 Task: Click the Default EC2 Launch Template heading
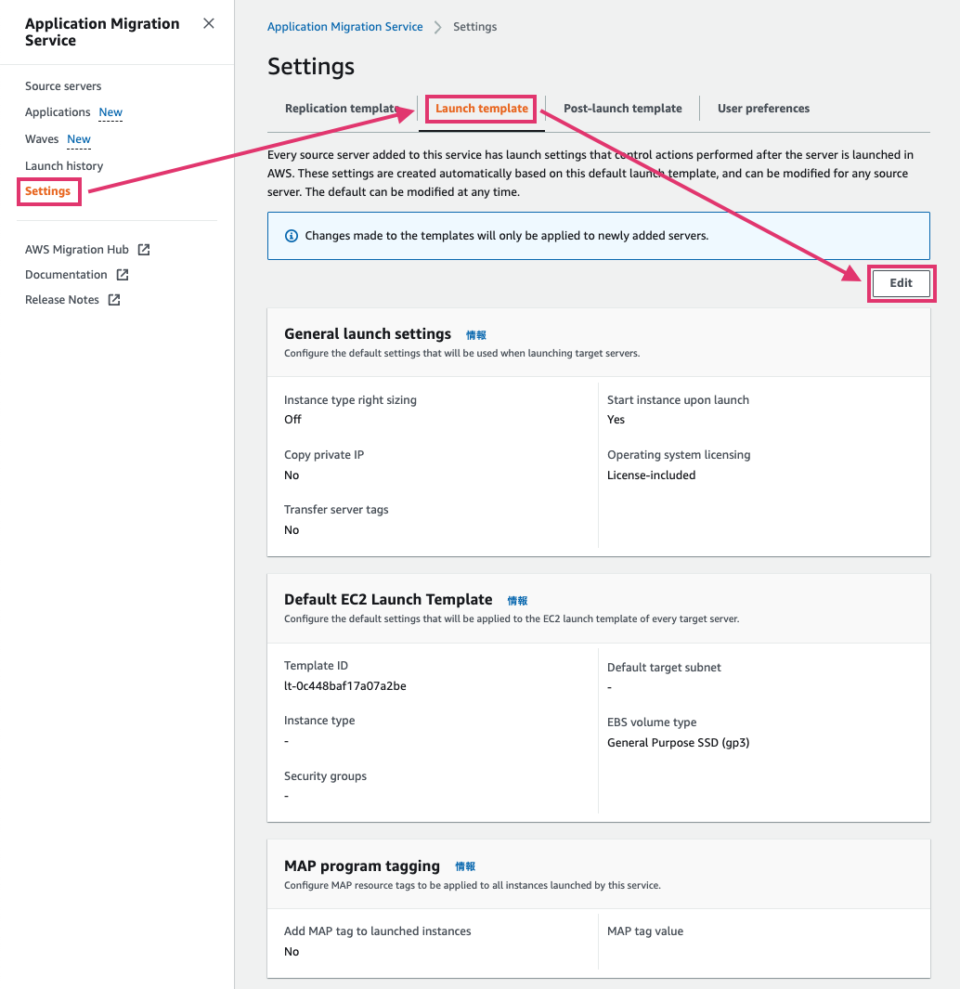[x=388, y=599]
